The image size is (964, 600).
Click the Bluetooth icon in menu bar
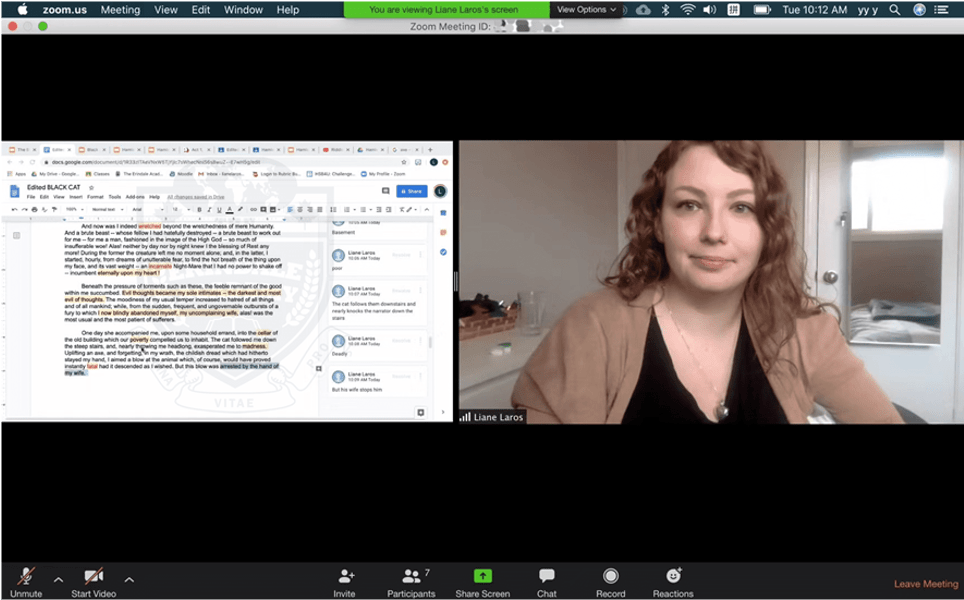[x=666, y=9]
